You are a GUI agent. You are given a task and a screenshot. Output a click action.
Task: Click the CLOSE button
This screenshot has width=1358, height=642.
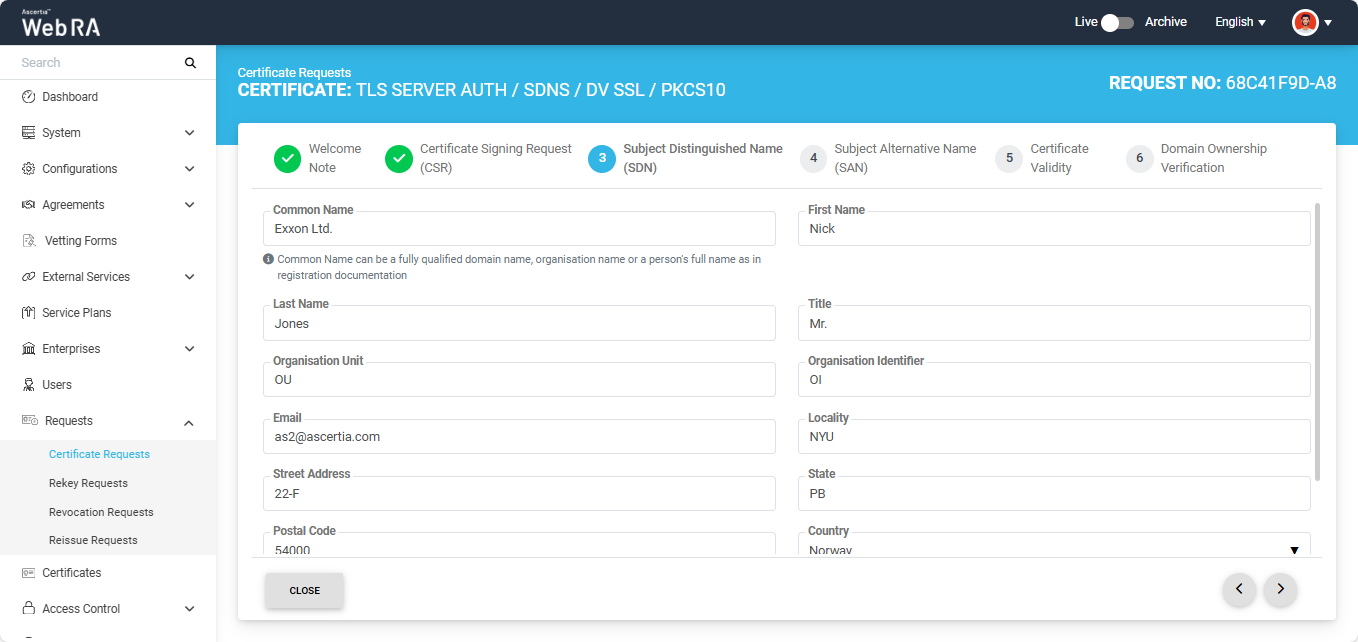click(x=304, y=590)
